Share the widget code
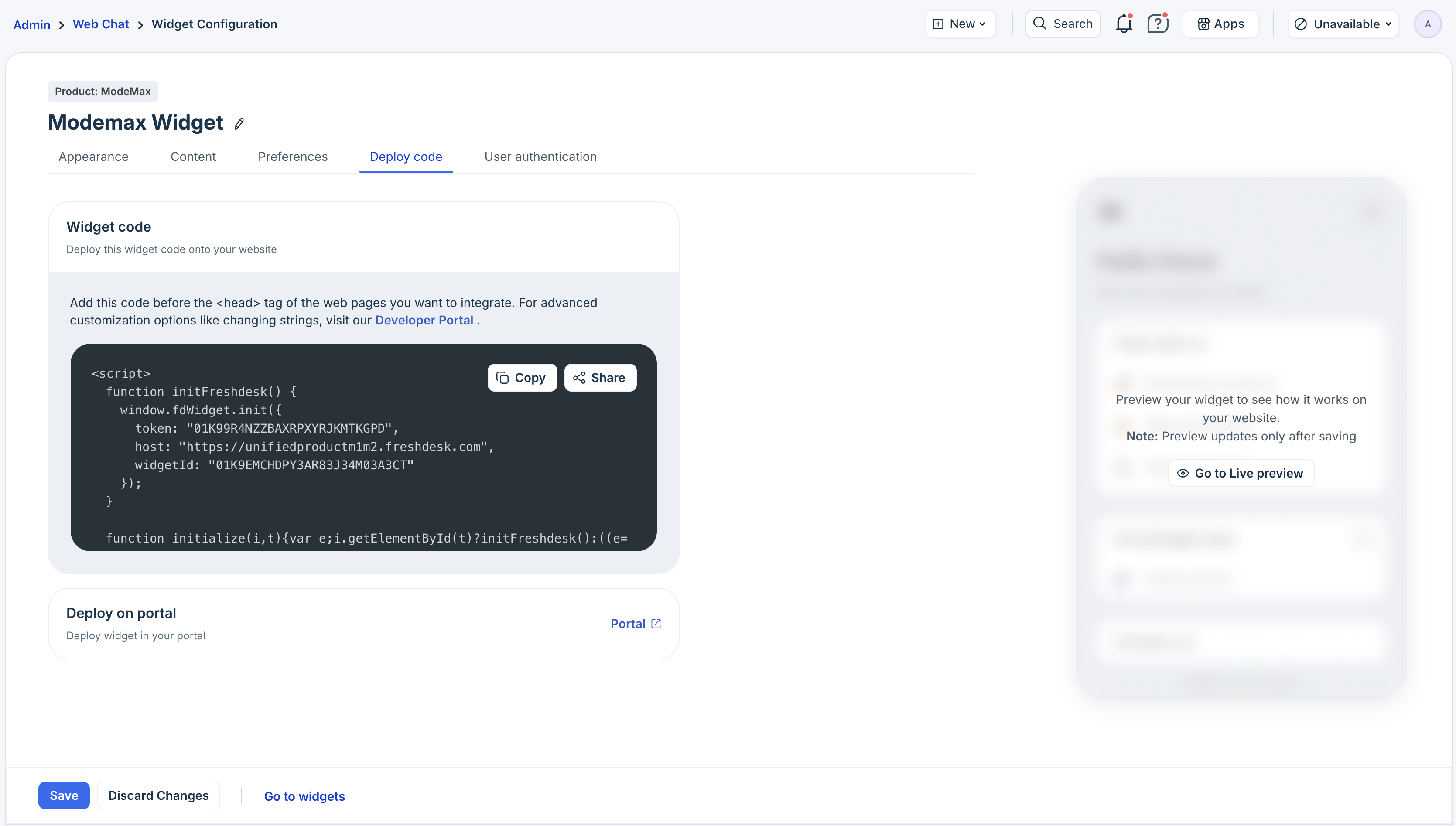Image resolution: width=1456 pixels, height=826 pixels. click(x=600, y=378)
